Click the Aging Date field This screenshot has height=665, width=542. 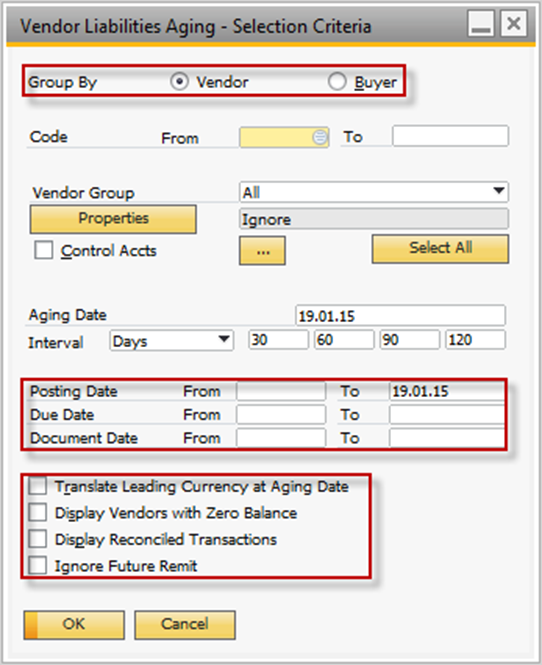(x=400, y=316)
